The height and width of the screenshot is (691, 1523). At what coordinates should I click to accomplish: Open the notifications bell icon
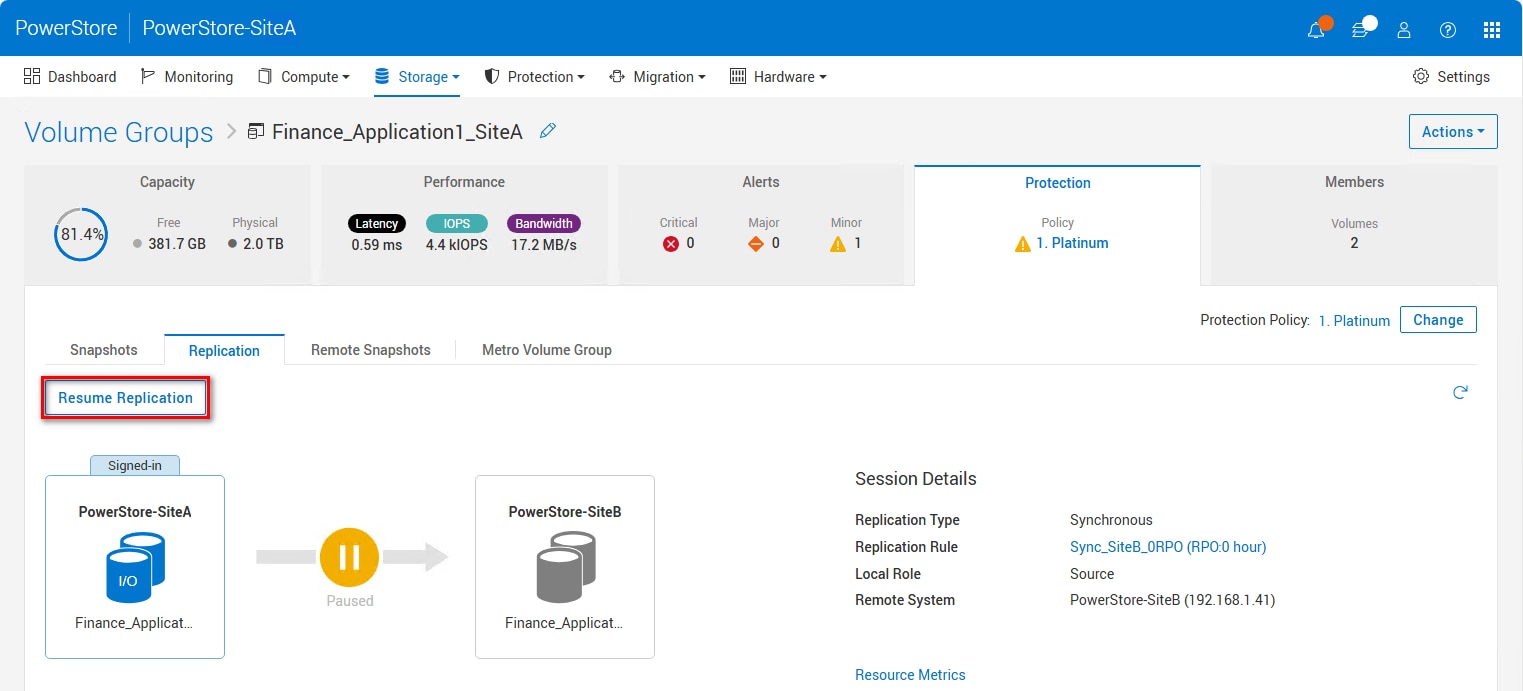1316,30
